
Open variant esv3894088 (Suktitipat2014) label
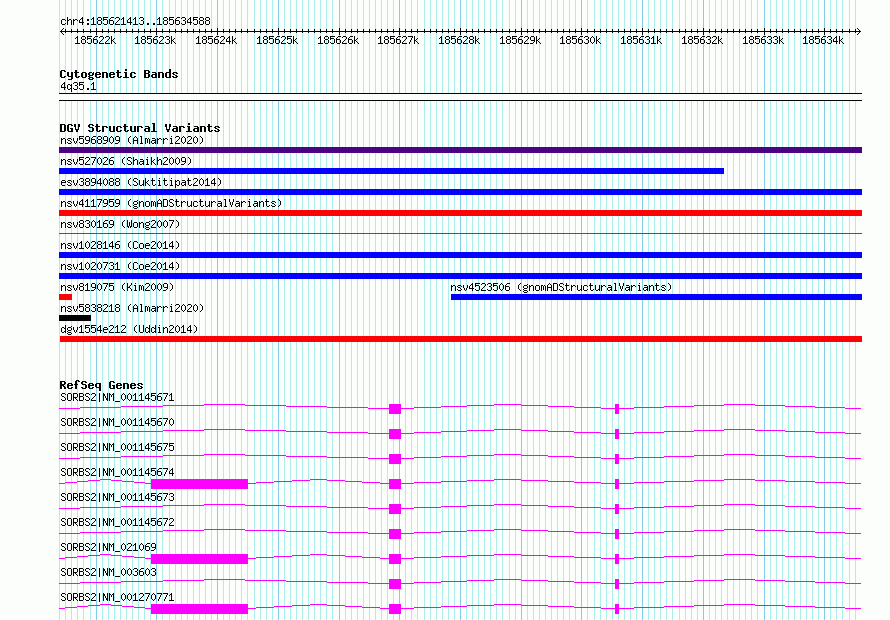141,182
